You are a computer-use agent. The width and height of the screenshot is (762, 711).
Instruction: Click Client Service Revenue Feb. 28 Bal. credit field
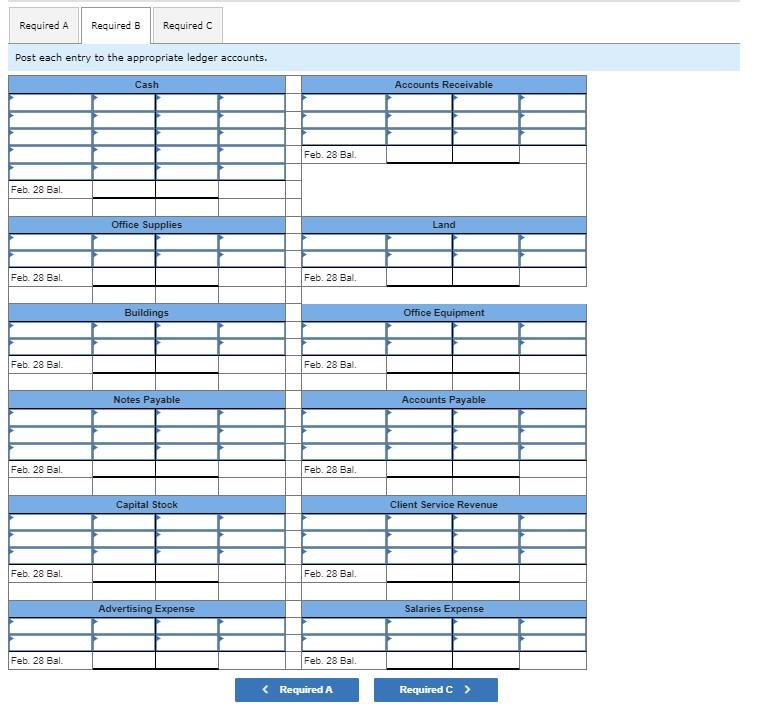click(x=486, y=573)
